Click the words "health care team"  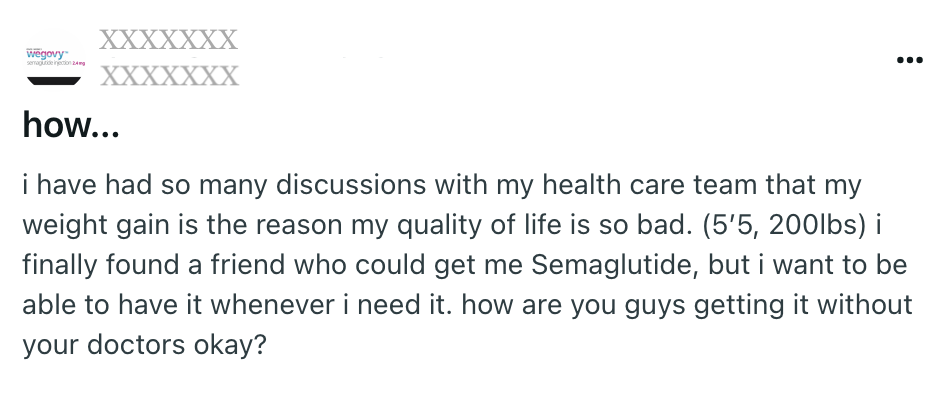tap(650, 185)
